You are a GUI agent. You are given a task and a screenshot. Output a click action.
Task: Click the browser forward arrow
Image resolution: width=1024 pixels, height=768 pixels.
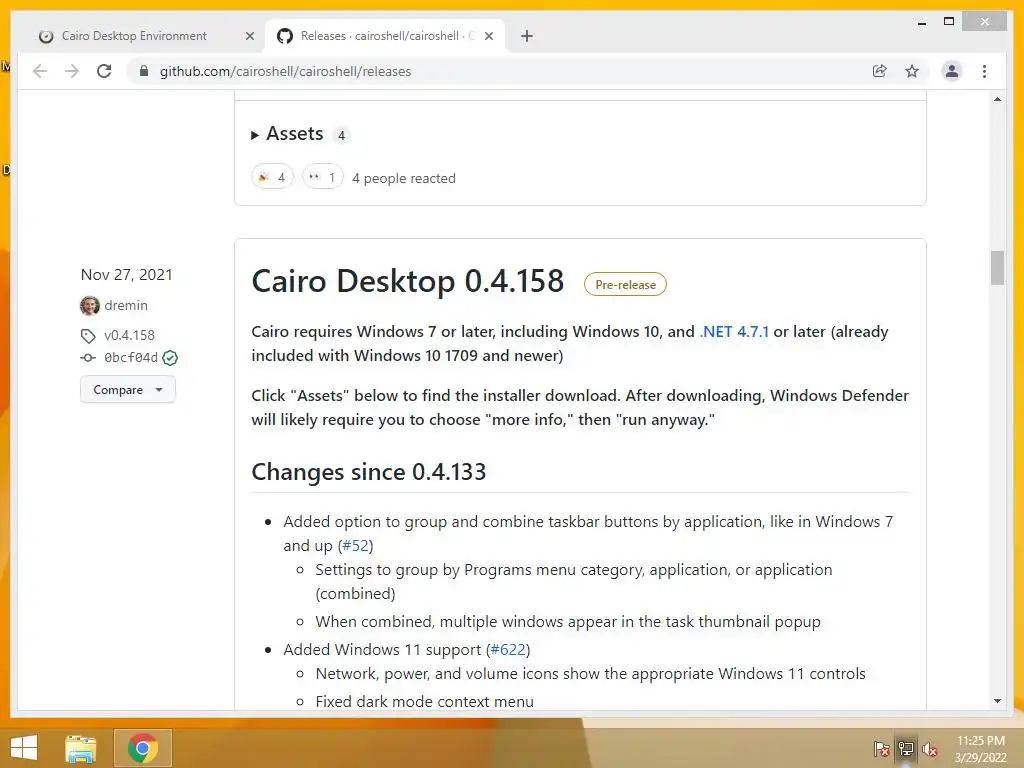tap(72, 71)
